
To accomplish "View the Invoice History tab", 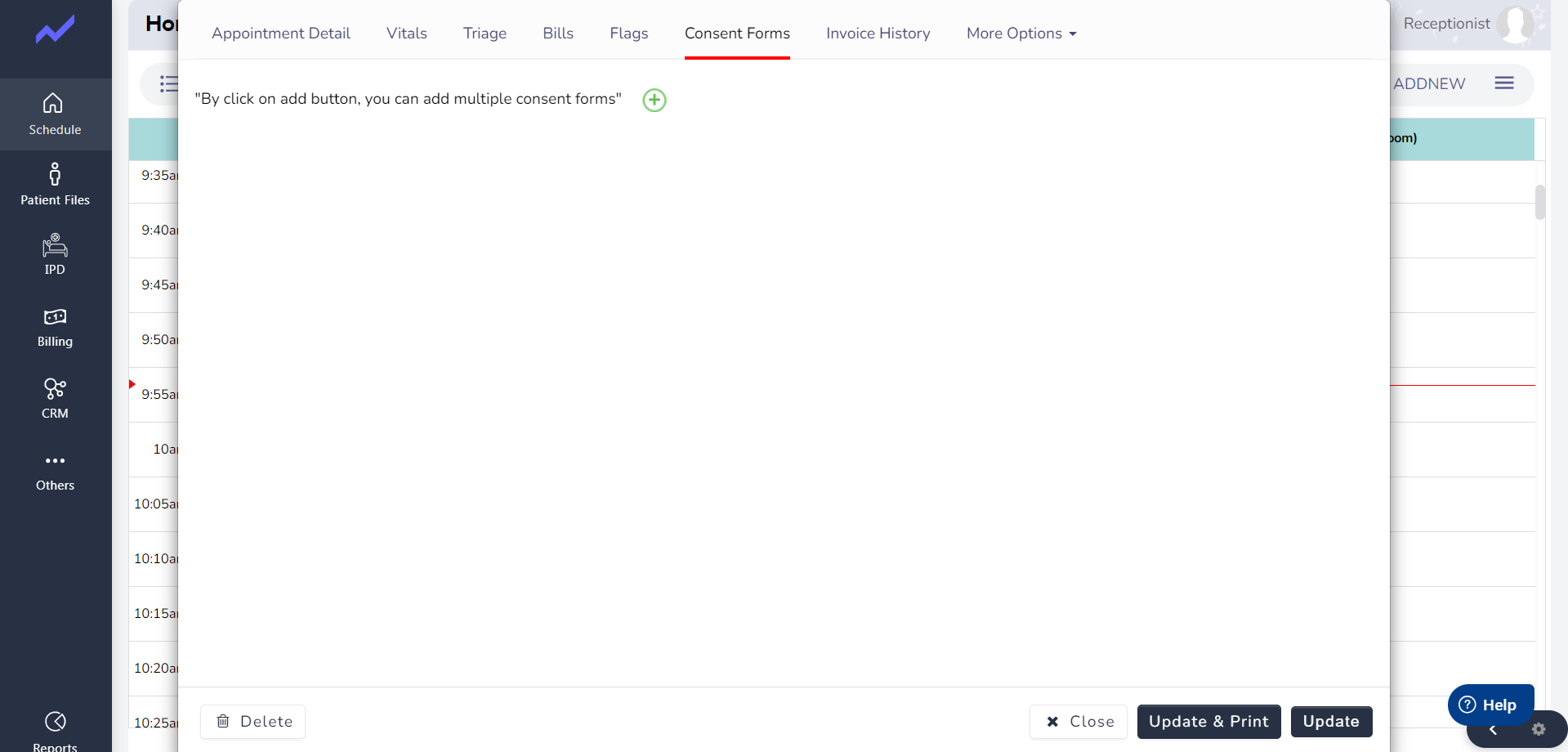I will click(x=878, y=34).
